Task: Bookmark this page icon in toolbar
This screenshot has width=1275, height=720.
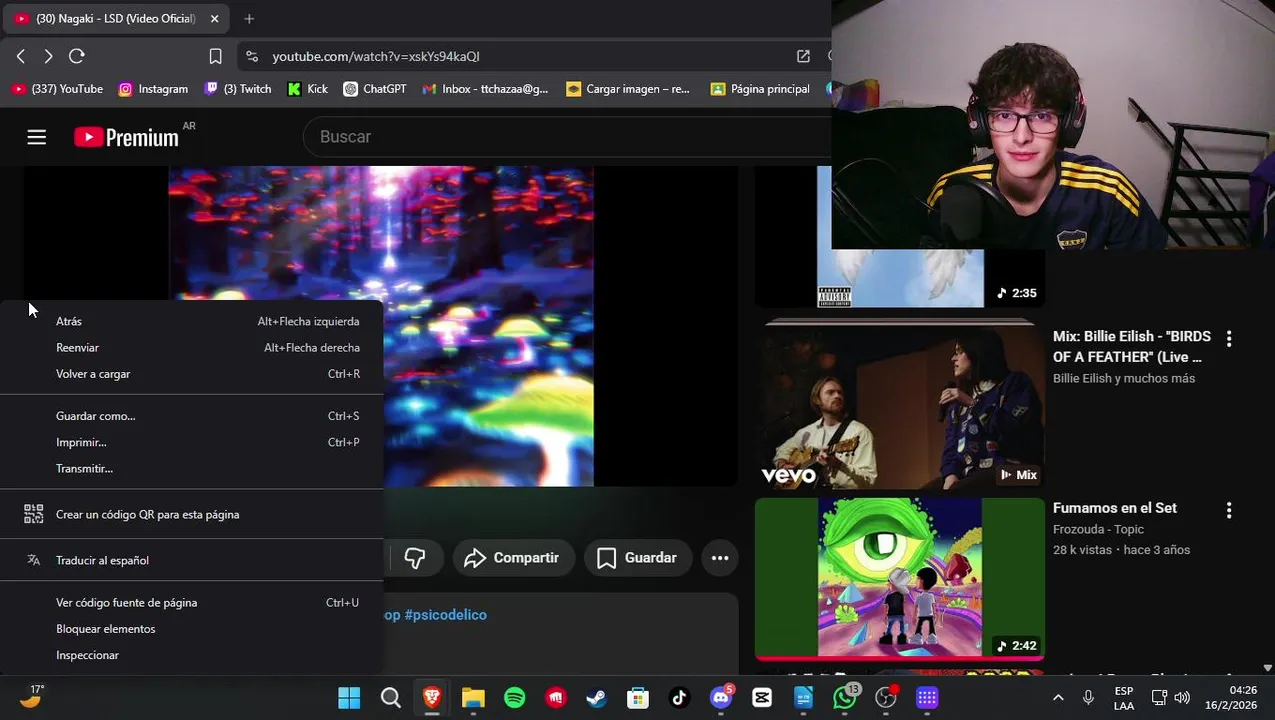Action: click(x=215, y=56)
